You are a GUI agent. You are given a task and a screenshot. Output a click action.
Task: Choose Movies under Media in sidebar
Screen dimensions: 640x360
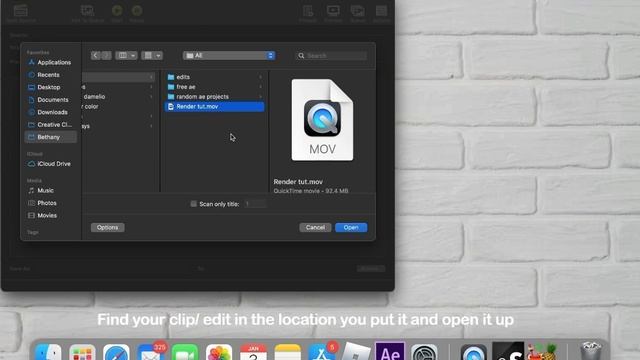(x=42, y=216)
